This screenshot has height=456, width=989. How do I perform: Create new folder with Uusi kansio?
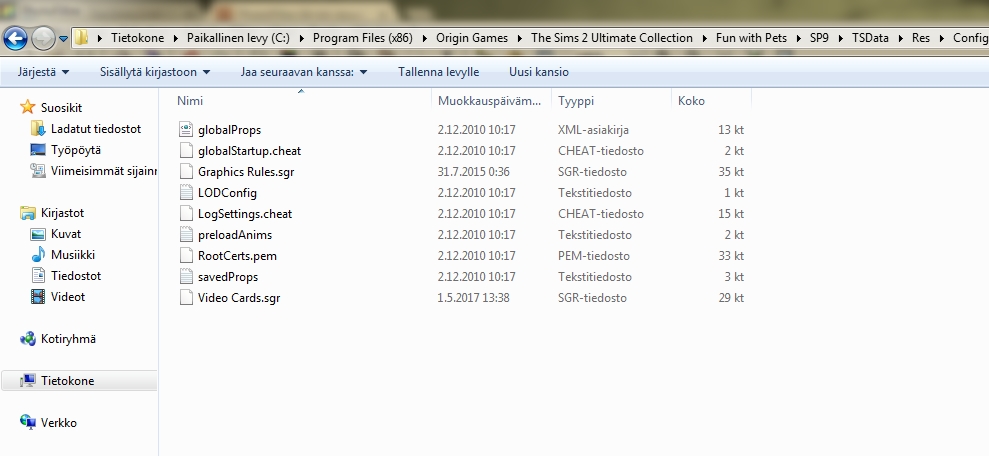pos(539,72)
